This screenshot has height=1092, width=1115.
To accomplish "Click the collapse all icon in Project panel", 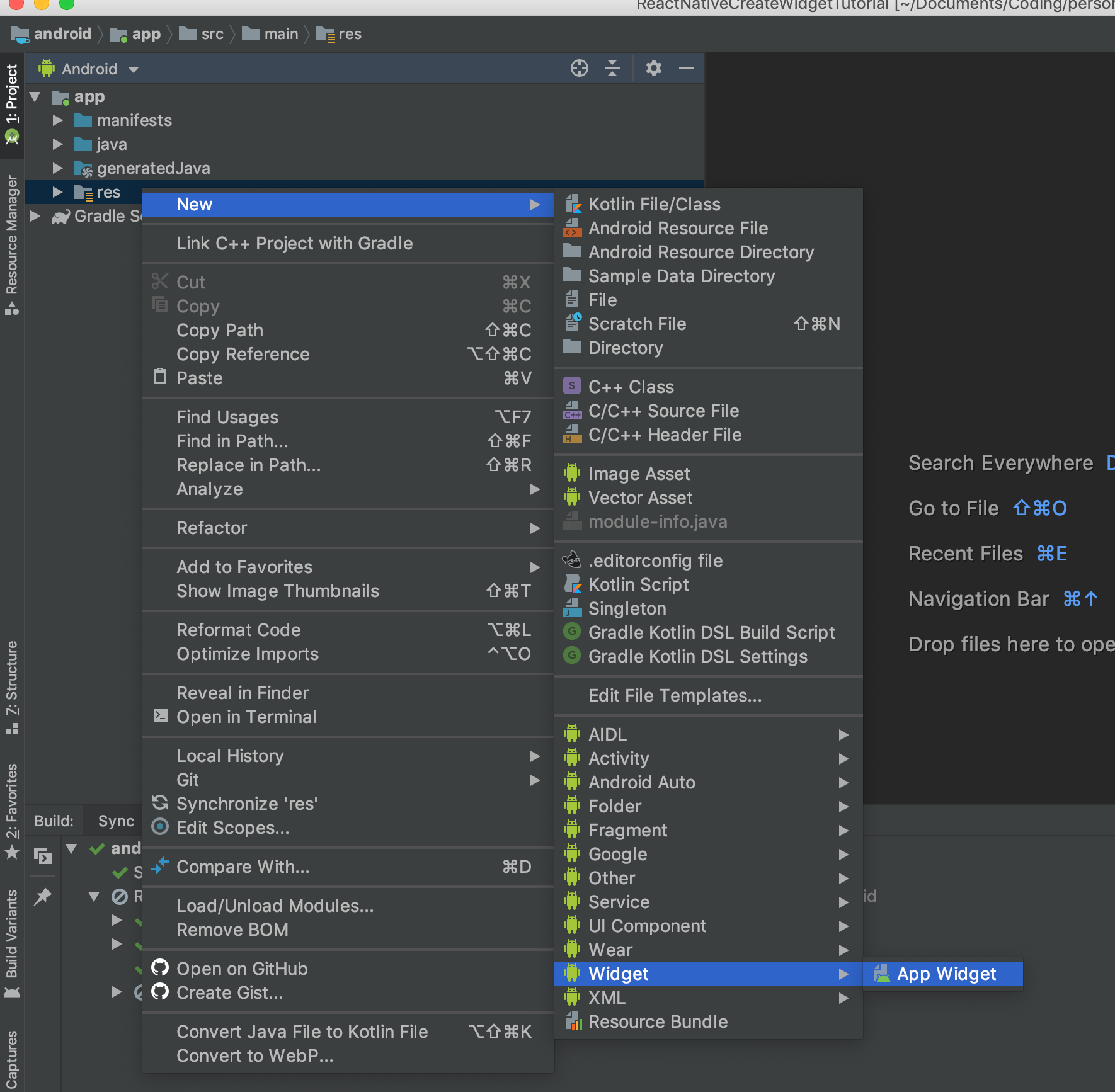I will click(612, 68).
